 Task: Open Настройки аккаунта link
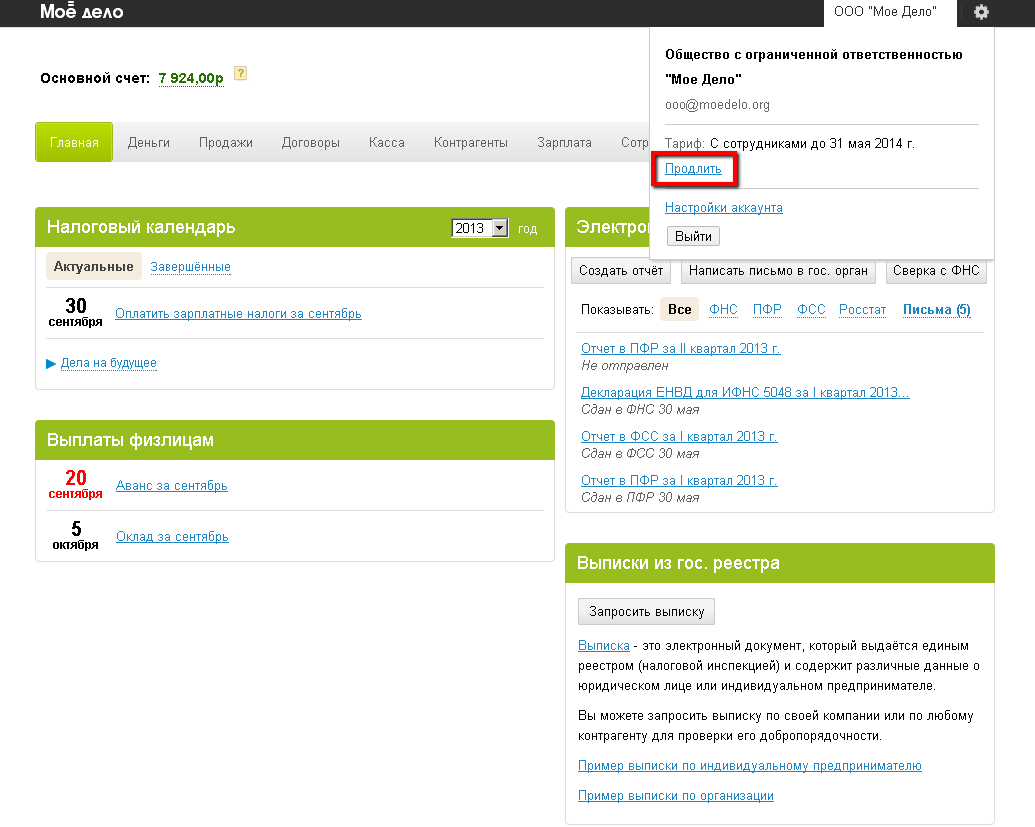[x=723, y=207]
